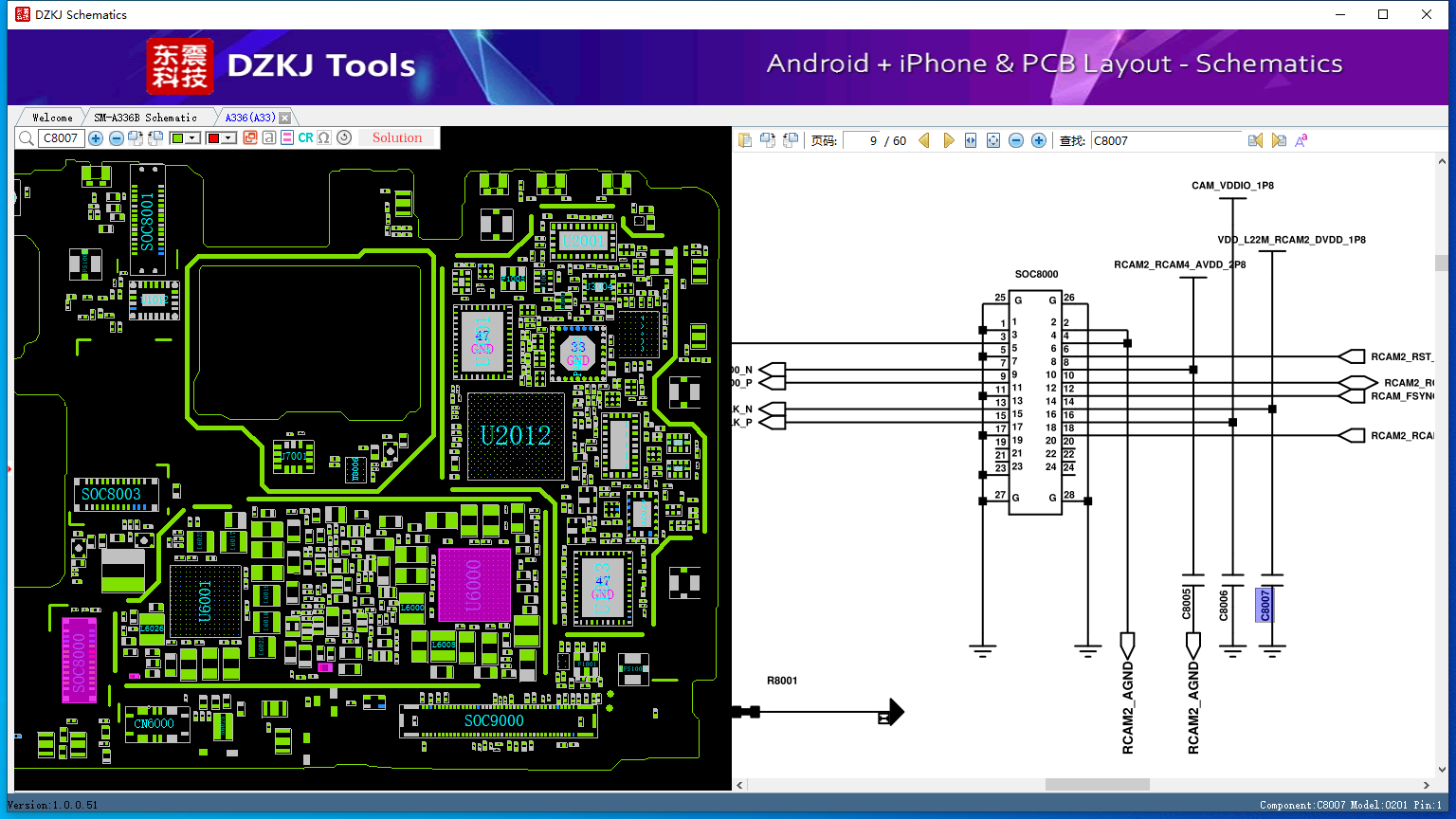Click the RCAM_FSYNC net label
The height and width of the screenshot is (819, 1456).
point(1402,396)
